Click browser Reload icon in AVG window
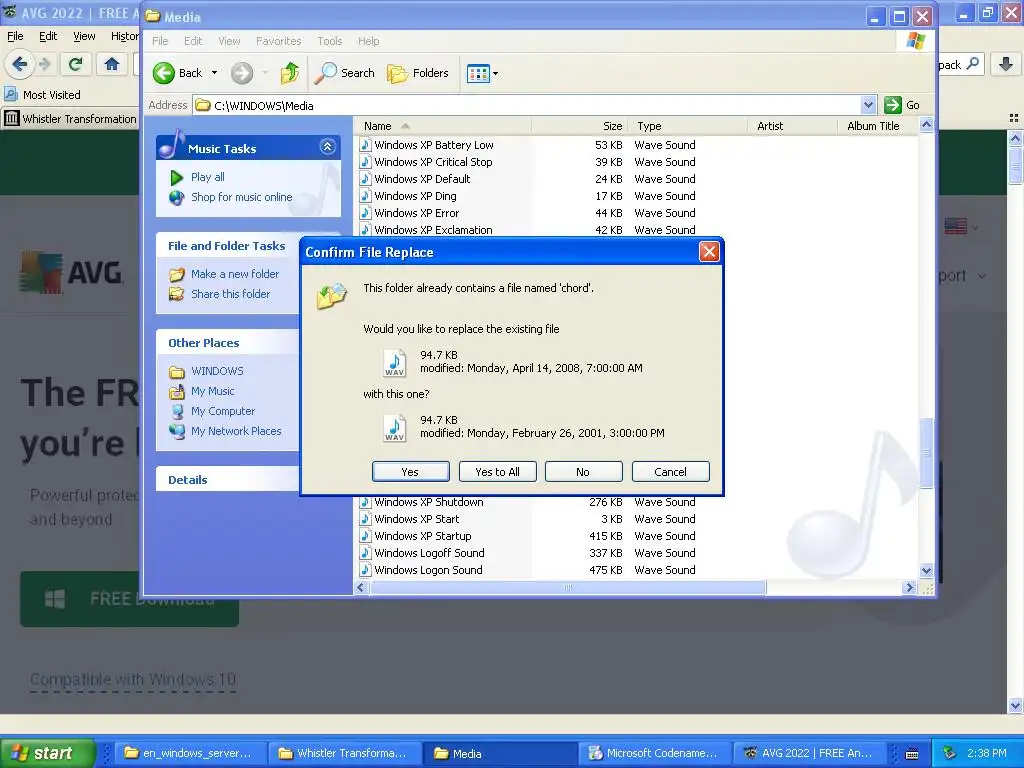Screen dimensions: 1024x768 (x=75, y=64)
